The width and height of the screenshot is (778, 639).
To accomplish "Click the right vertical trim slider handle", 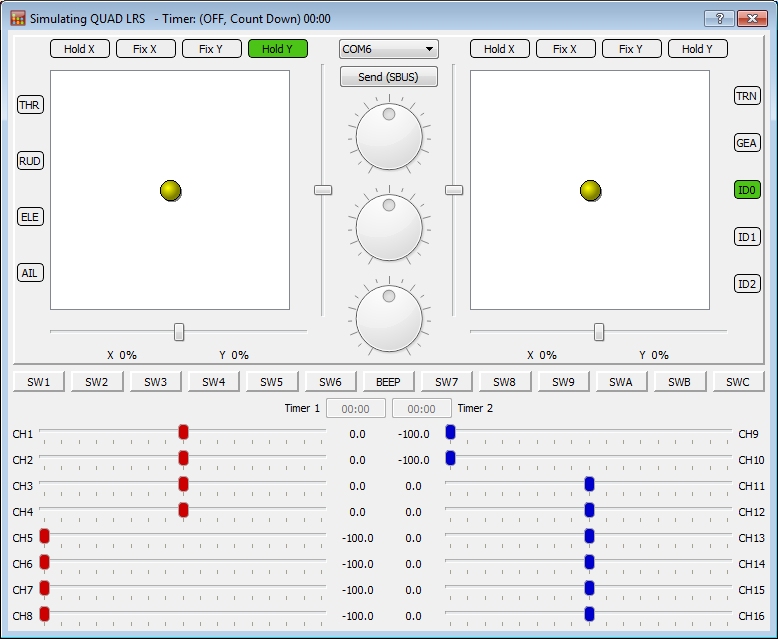I will tap(454, 190).
